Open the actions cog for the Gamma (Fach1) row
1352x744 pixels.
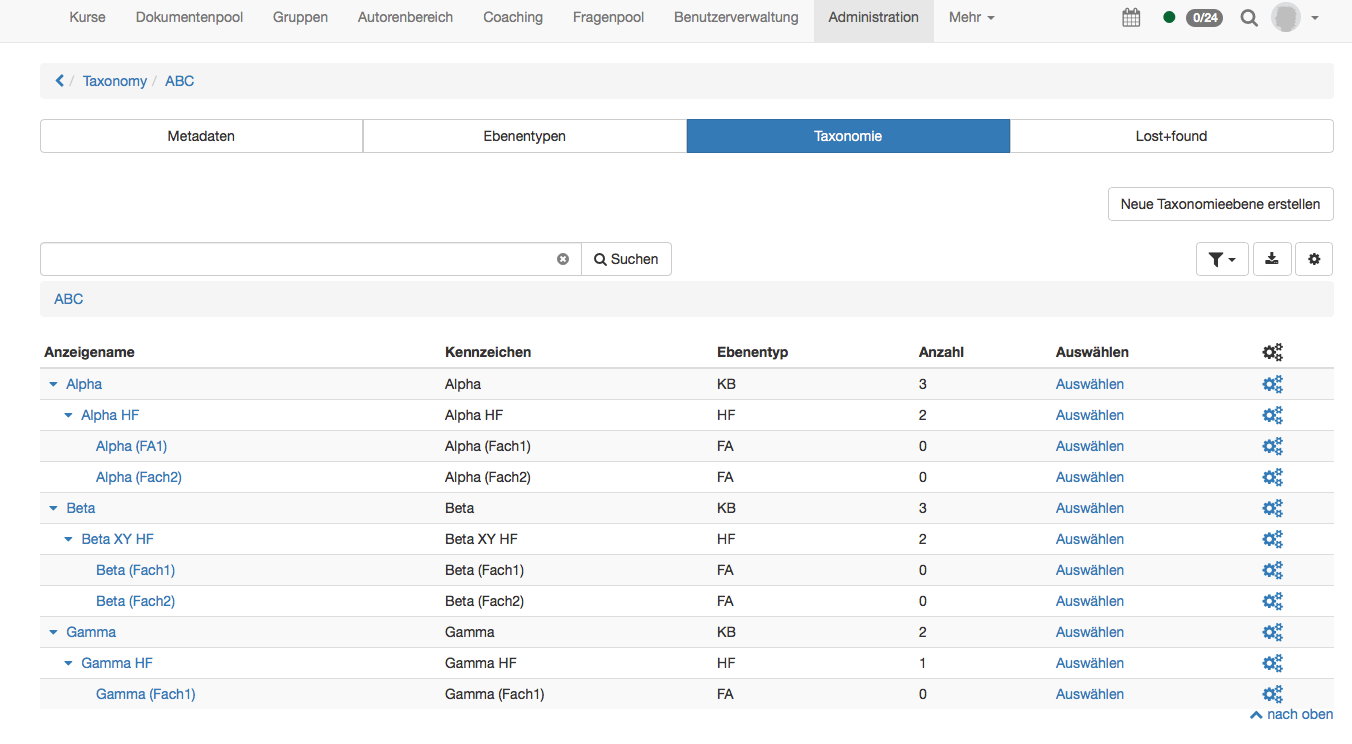click(x=1272, y=694)
